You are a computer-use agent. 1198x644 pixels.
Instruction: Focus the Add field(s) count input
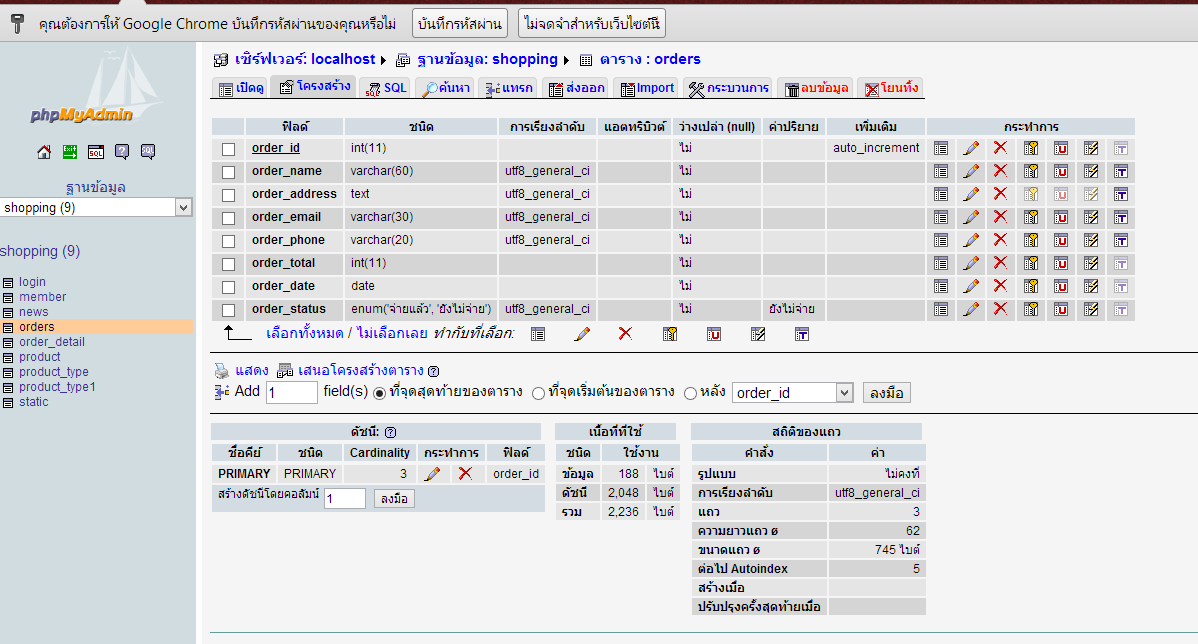tap(292, 393)
